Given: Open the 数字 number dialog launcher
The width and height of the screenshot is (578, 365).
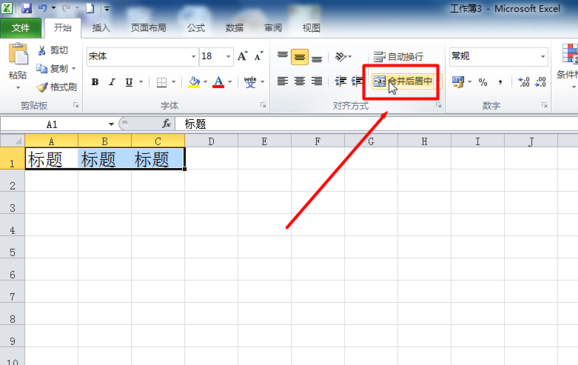Looking at the screenshot, I should [x=544, y=105].
